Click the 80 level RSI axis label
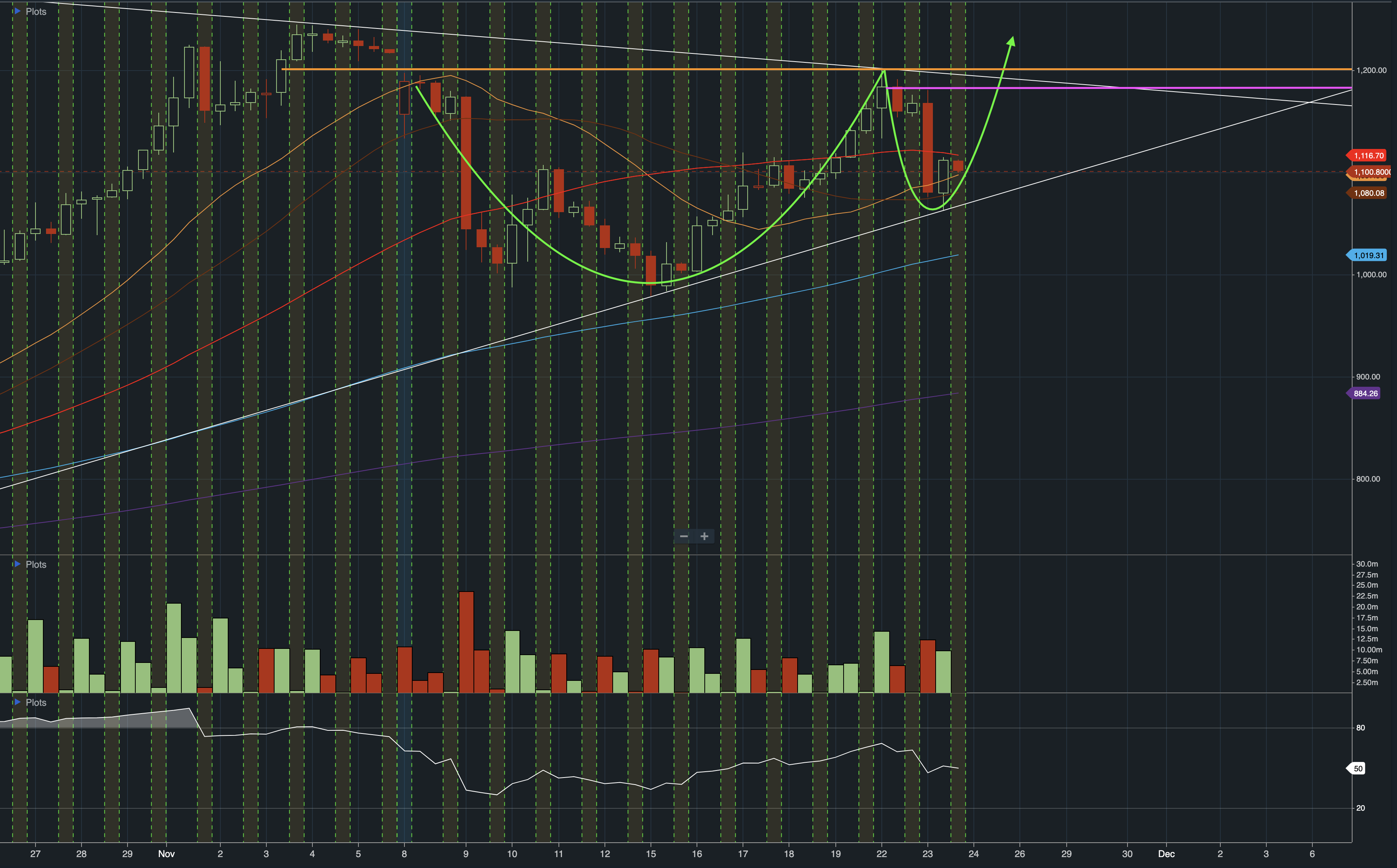Viewport: 1397px width, 868px height. [1360, 727]
